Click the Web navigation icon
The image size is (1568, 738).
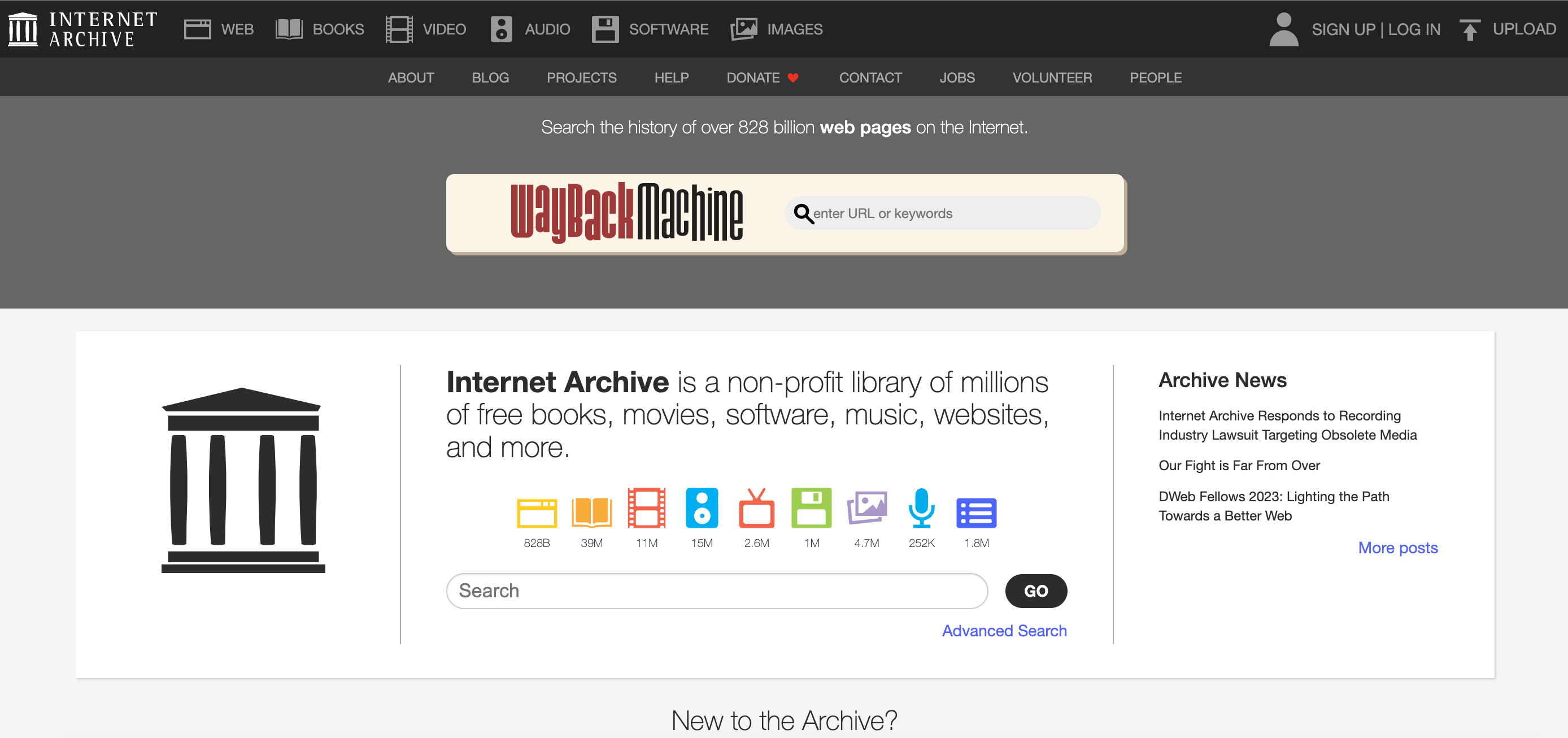click(196, 28)
